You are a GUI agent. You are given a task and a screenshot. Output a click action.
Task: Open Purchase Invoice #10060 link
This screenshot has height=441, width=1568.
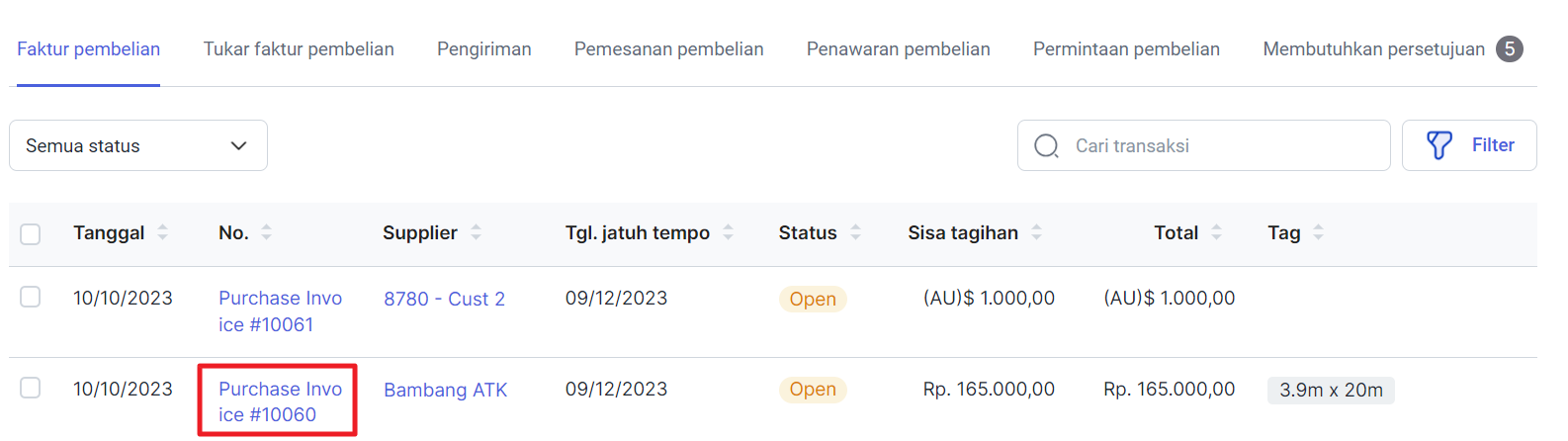280,401
